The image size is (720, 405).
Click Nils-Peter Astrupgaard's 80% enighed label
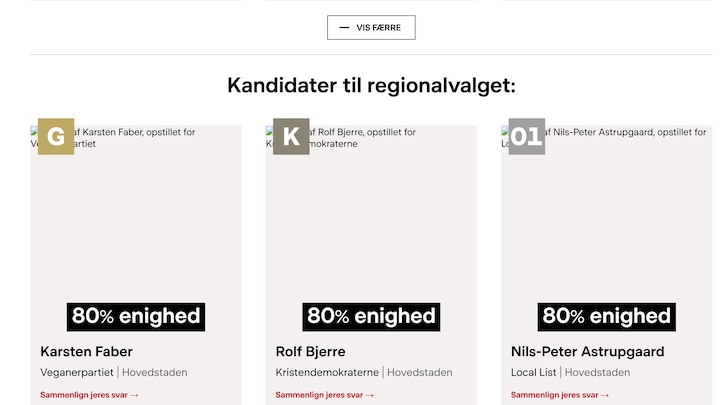coord(606,317)
